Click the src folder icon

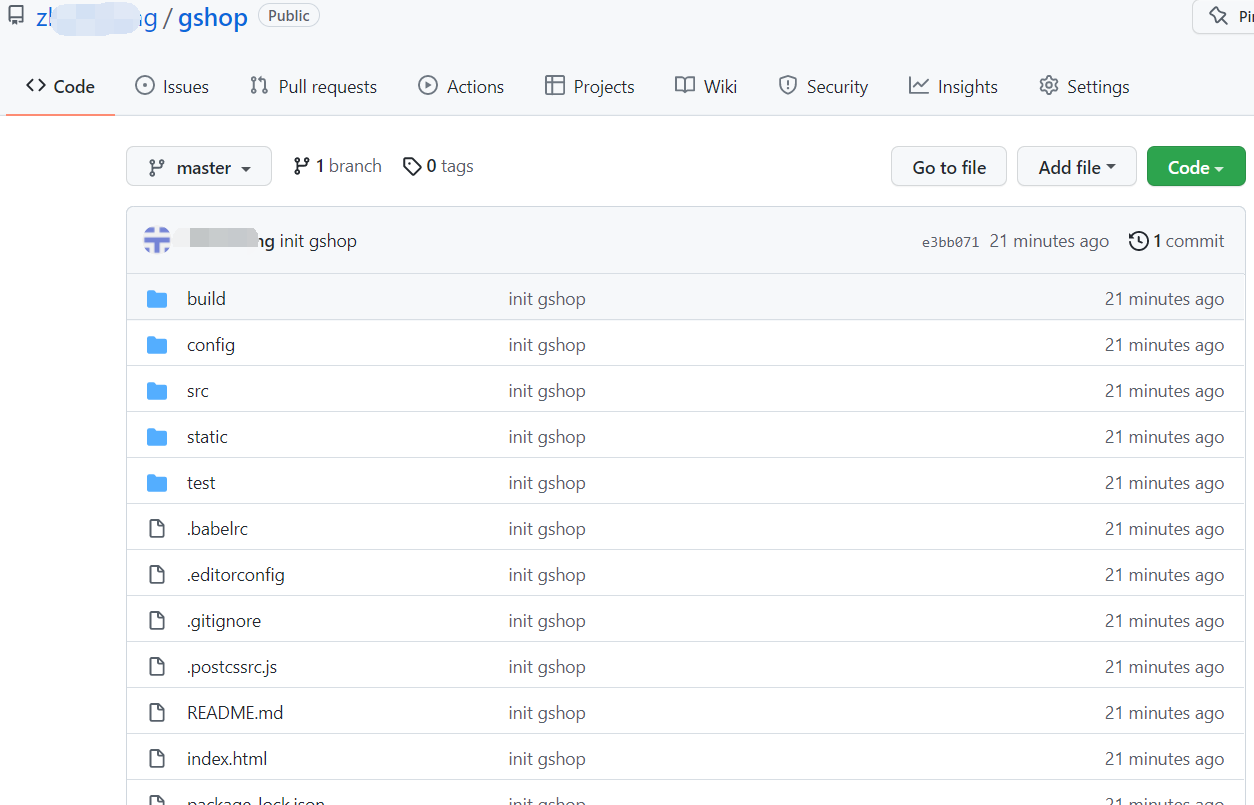coord(157,391)
